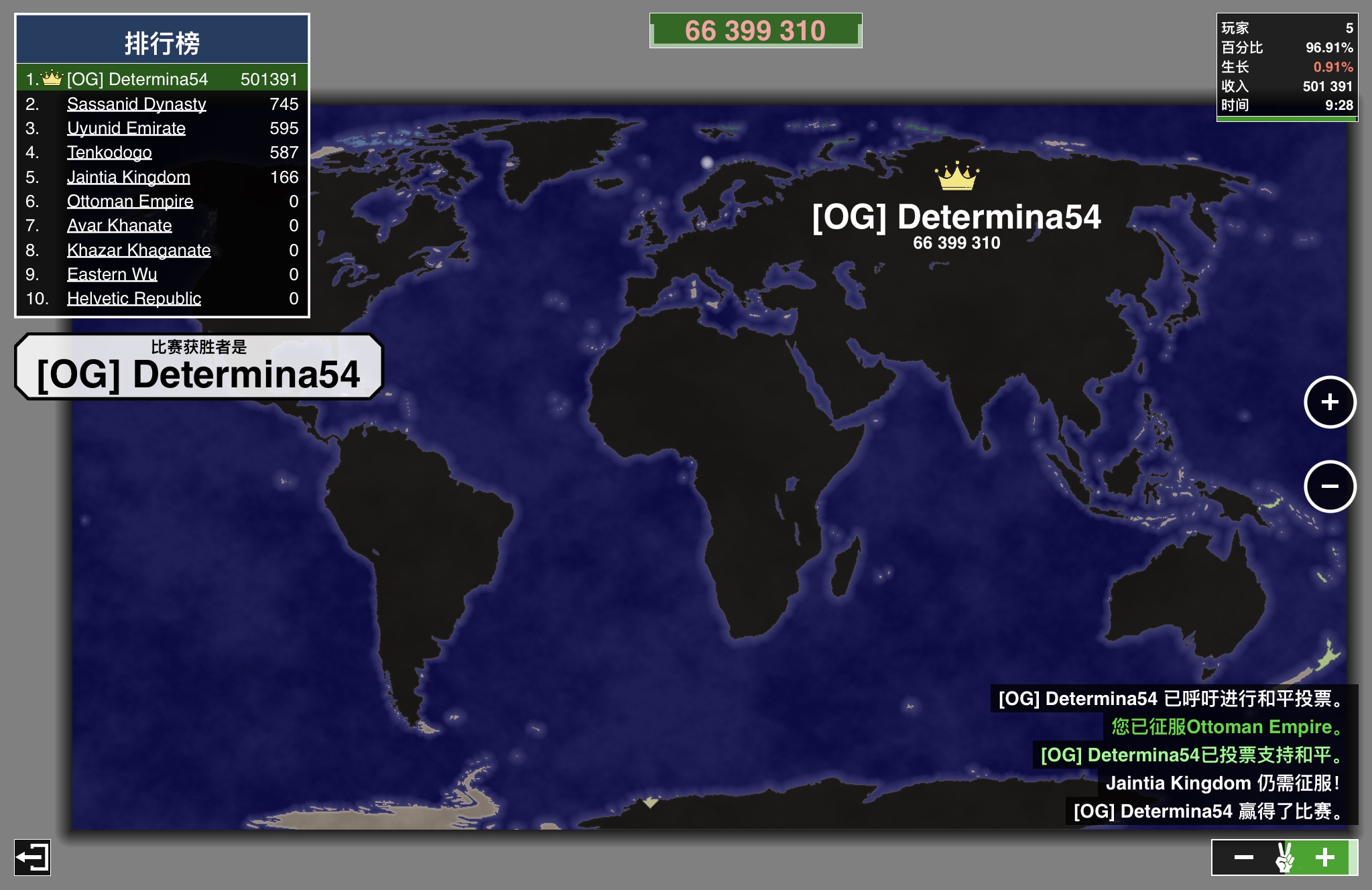Click the 排行榜 leaderboard header
This screenshot has width=1372, height=890.
point(162,42)
